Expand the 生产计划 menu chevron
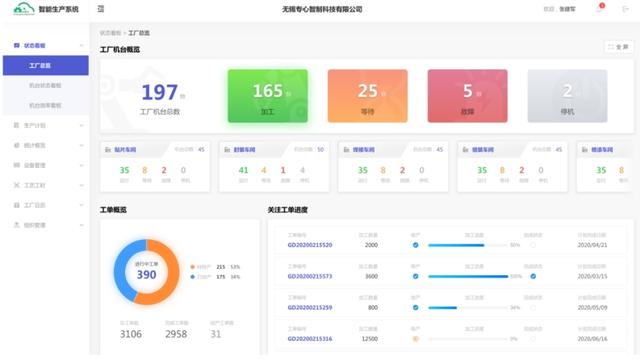Viewport: 640px width, 360px height. [81, 125]
